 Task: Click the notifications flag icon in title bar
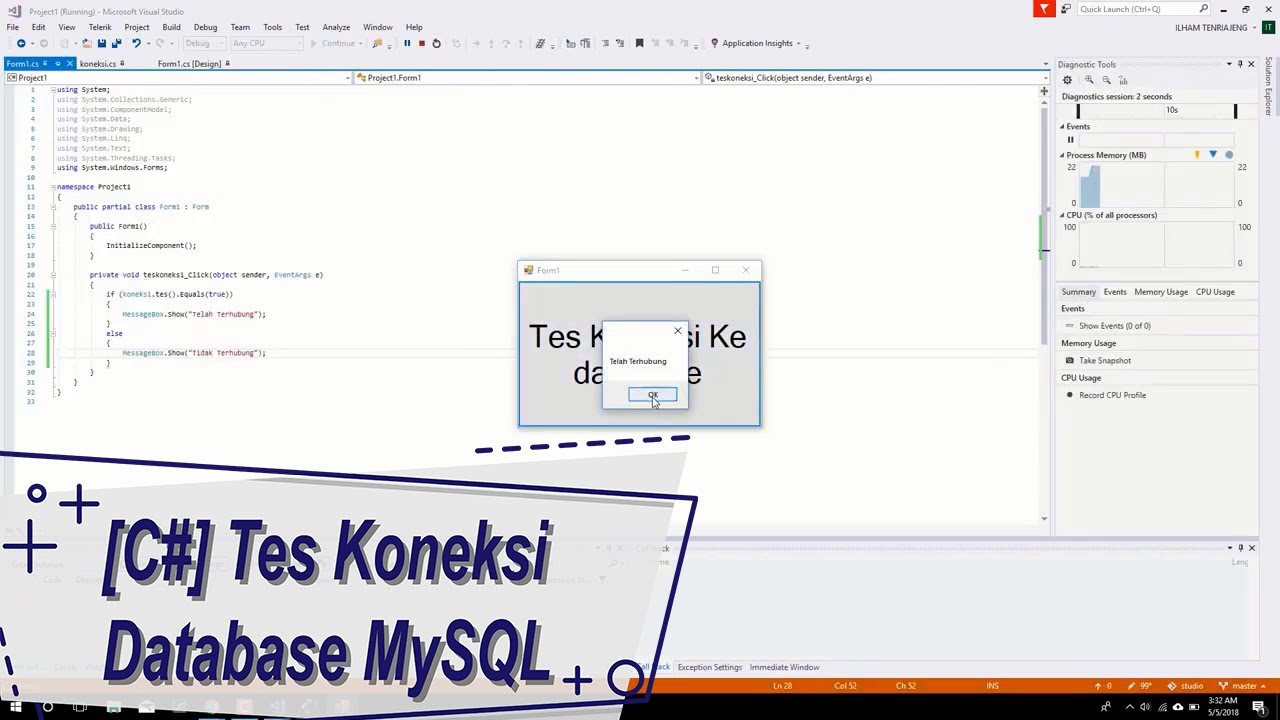click(1044, 9)
